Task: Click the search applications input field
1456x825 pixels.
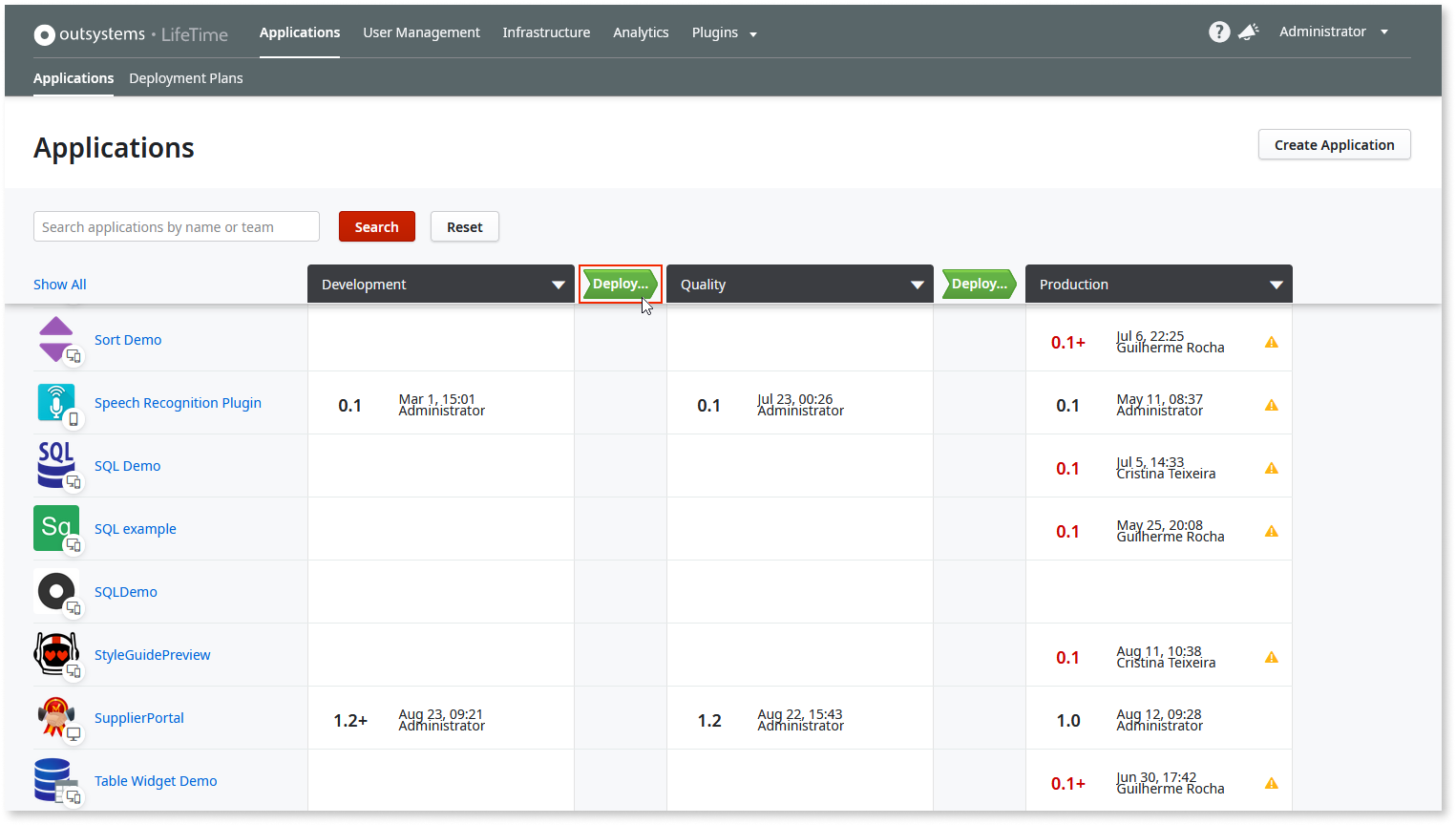Action: (176, 226)
